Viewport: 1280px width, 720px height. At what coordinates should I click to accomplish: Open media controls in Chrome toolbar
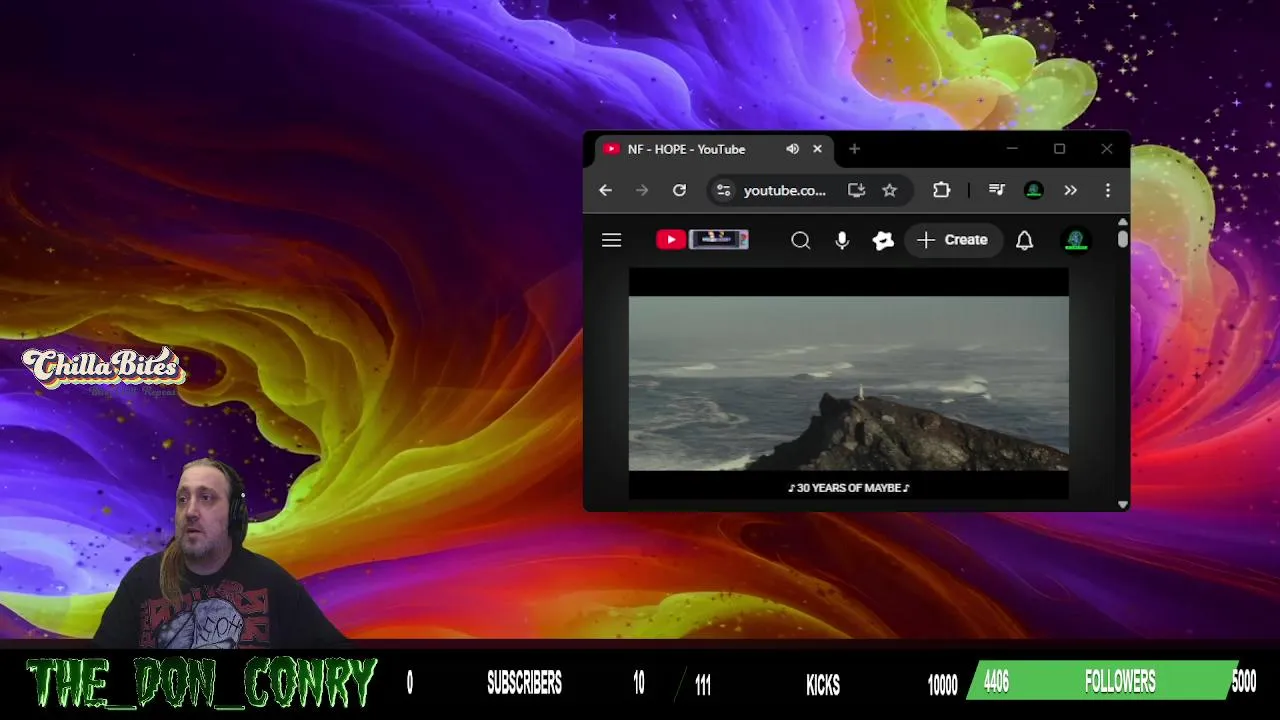(x=996, y=190)
